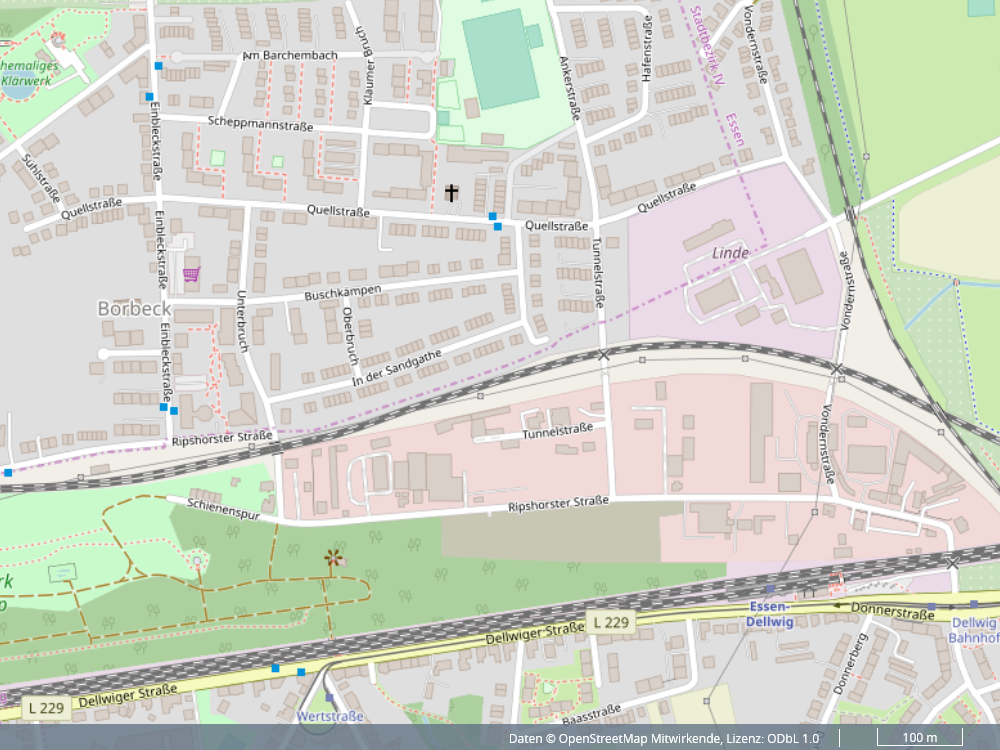Click the Linde area label
The image size is (1000, 750).
731,253
